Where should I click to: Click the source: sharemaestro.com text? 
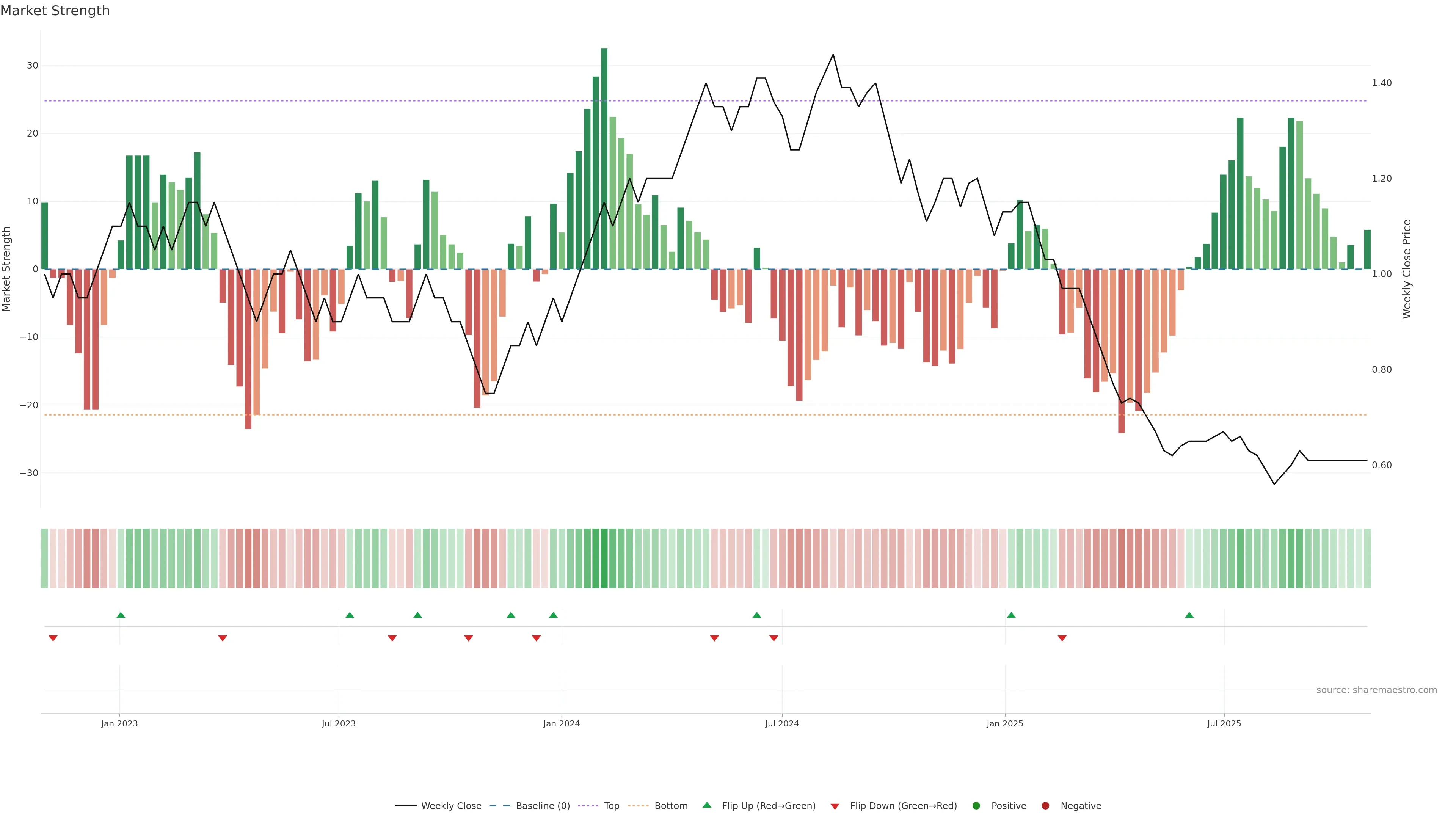1376,690
